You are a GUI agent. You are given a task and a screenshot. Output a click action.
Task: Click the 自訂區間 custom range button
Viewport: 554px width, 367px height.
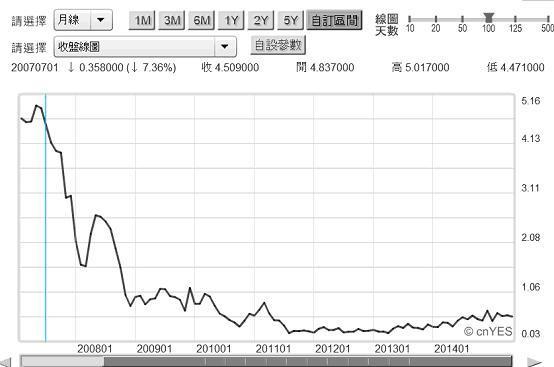[x=334, y=20]
